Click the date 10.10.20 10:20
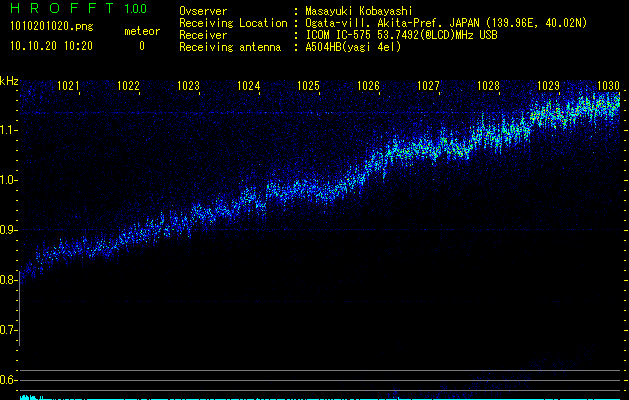The height and width of the screenshot is (400, 629). [51, 46]
